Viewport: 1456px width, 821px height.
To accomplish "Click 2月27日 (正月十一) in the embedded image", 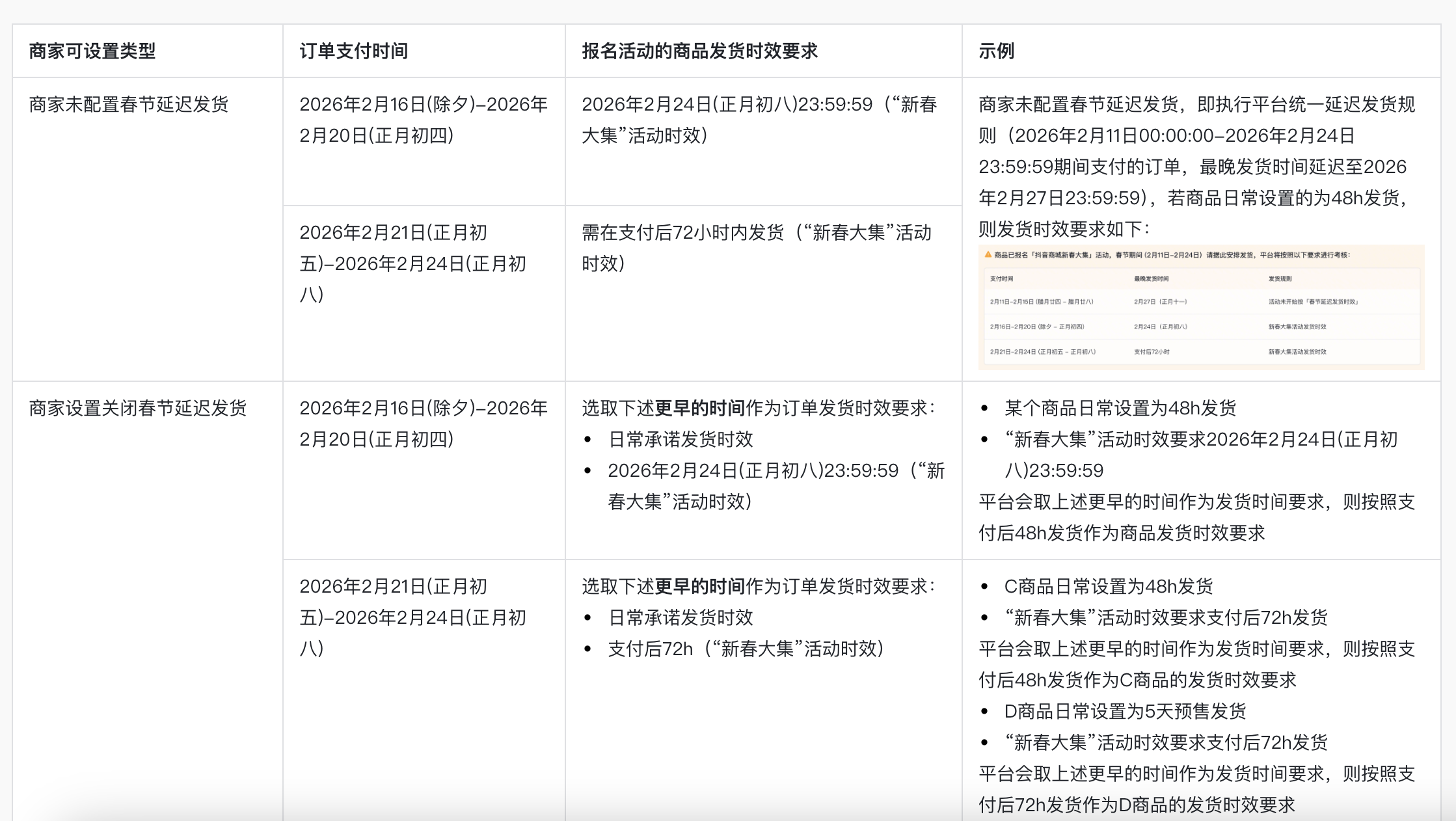I will (x=1160, y=302).
